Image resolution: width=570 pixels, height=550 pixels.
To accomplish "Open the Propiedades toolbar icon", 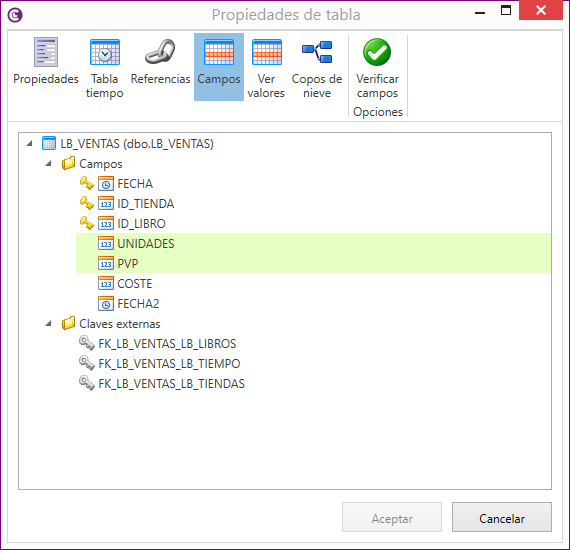I will [46, 52].
